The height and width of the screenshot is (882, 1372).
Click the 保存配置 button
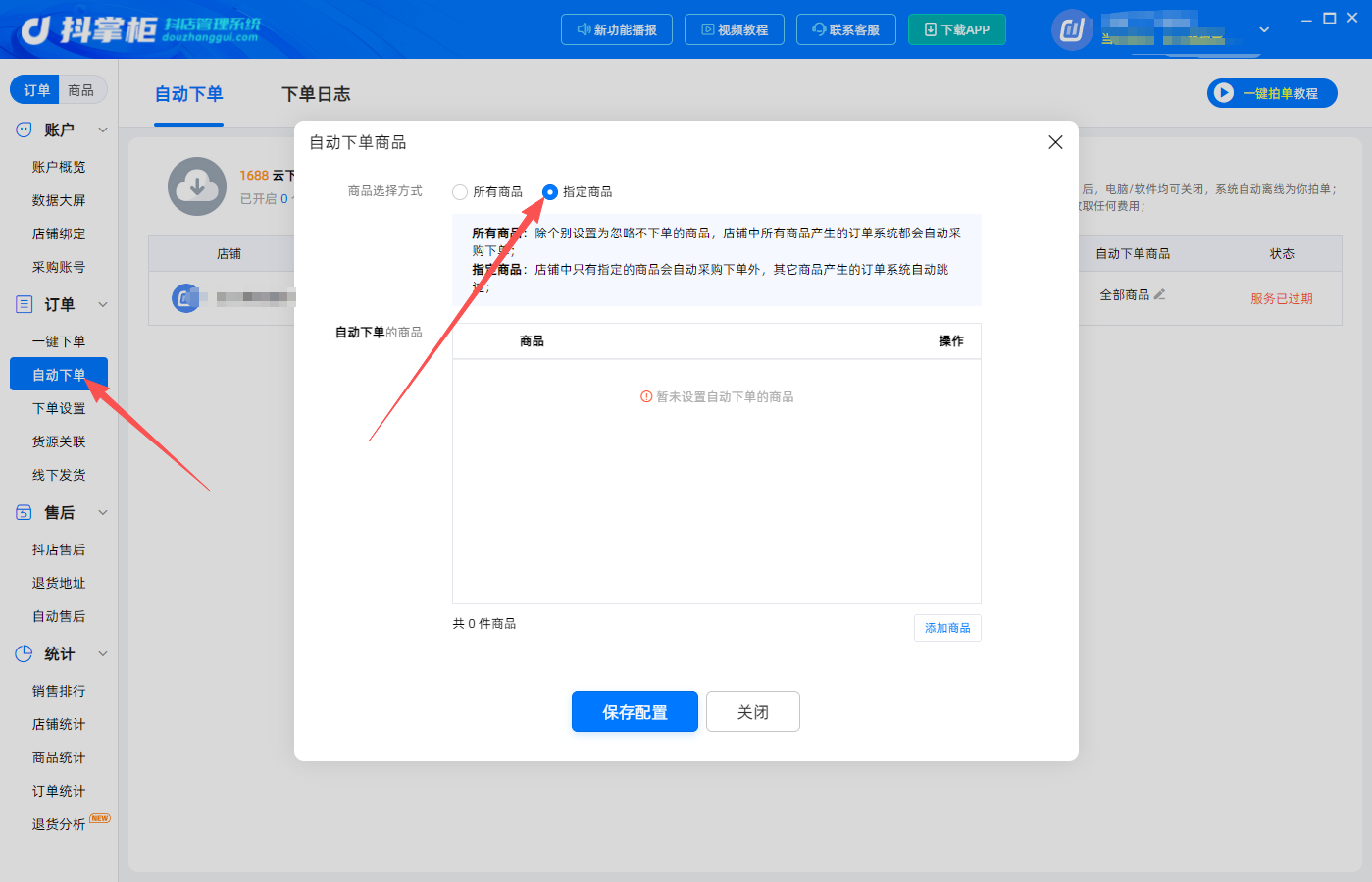point(635,711)
